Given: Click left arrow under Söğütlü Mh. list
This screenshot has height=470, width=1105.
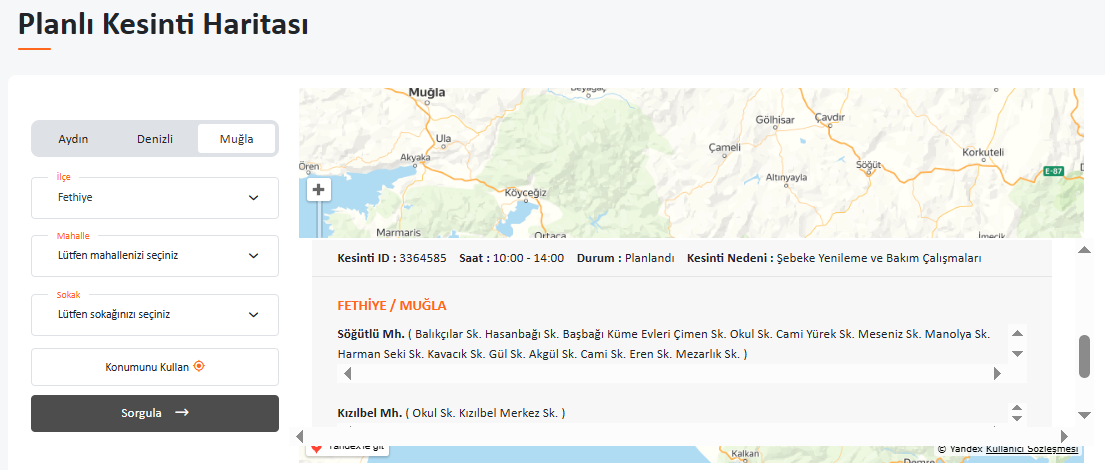Looking at the screenshot, I should (x=347, y=373).
